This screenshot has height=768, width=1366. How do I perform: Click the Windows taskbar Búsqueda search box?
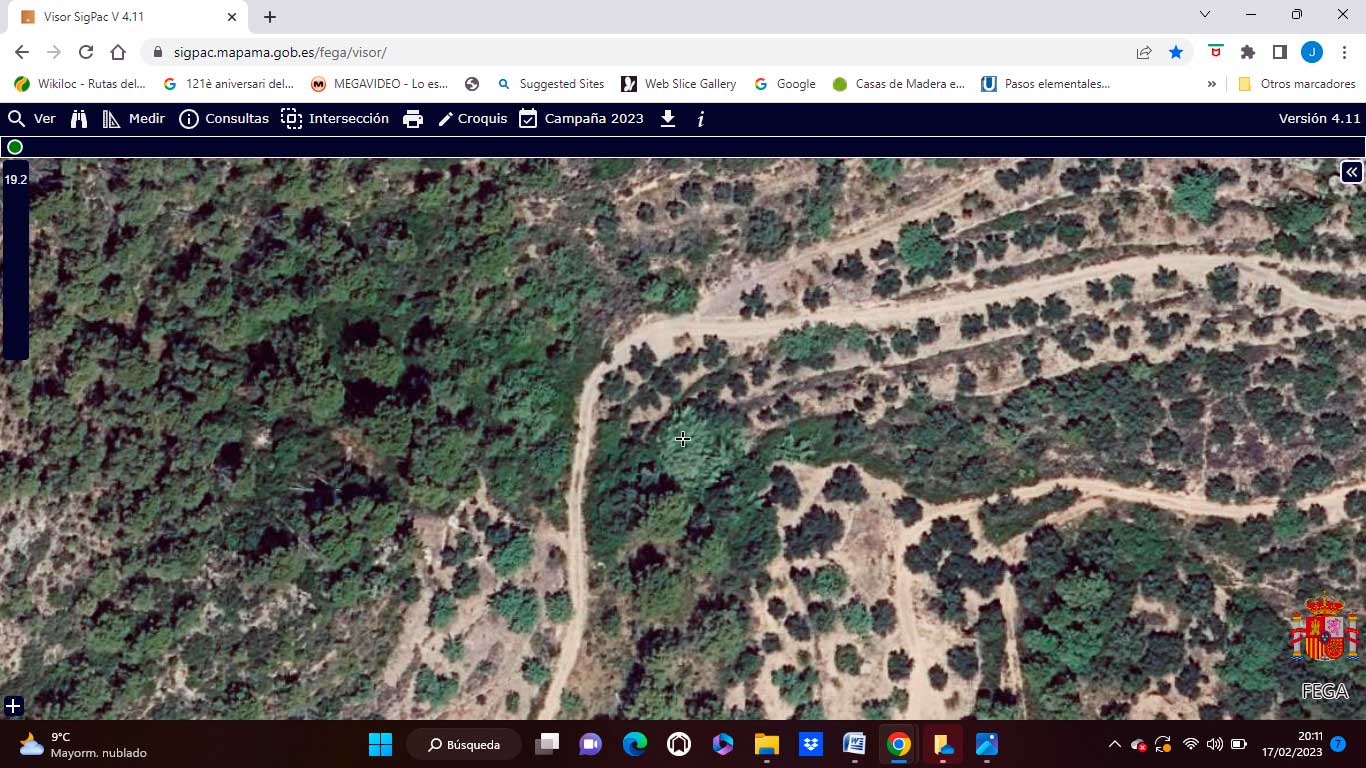click(464, 744)
